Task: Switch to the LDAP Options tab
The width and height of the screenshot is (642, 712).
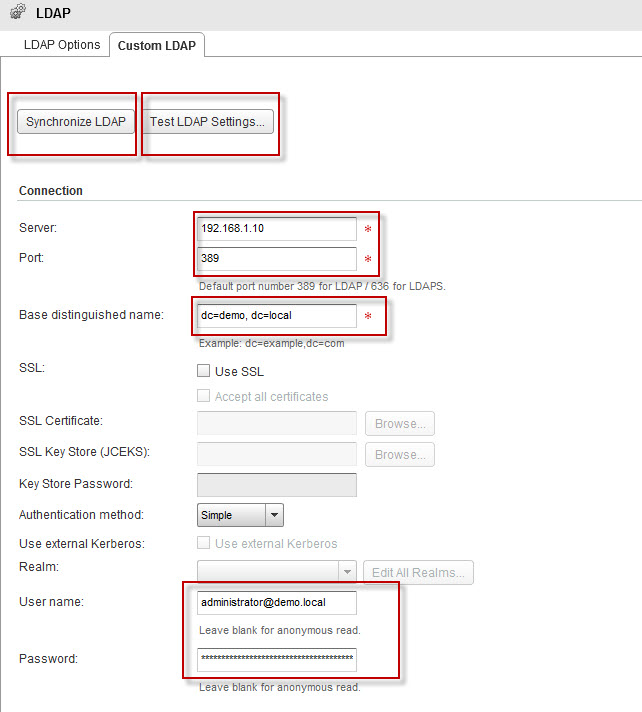Action: point(61,45)
